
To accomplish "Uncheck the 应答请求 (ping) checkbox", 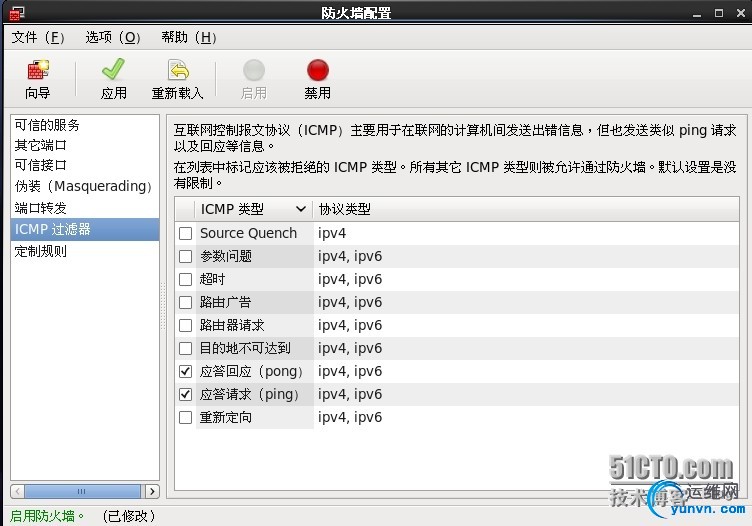I will (x=185, y=395).
